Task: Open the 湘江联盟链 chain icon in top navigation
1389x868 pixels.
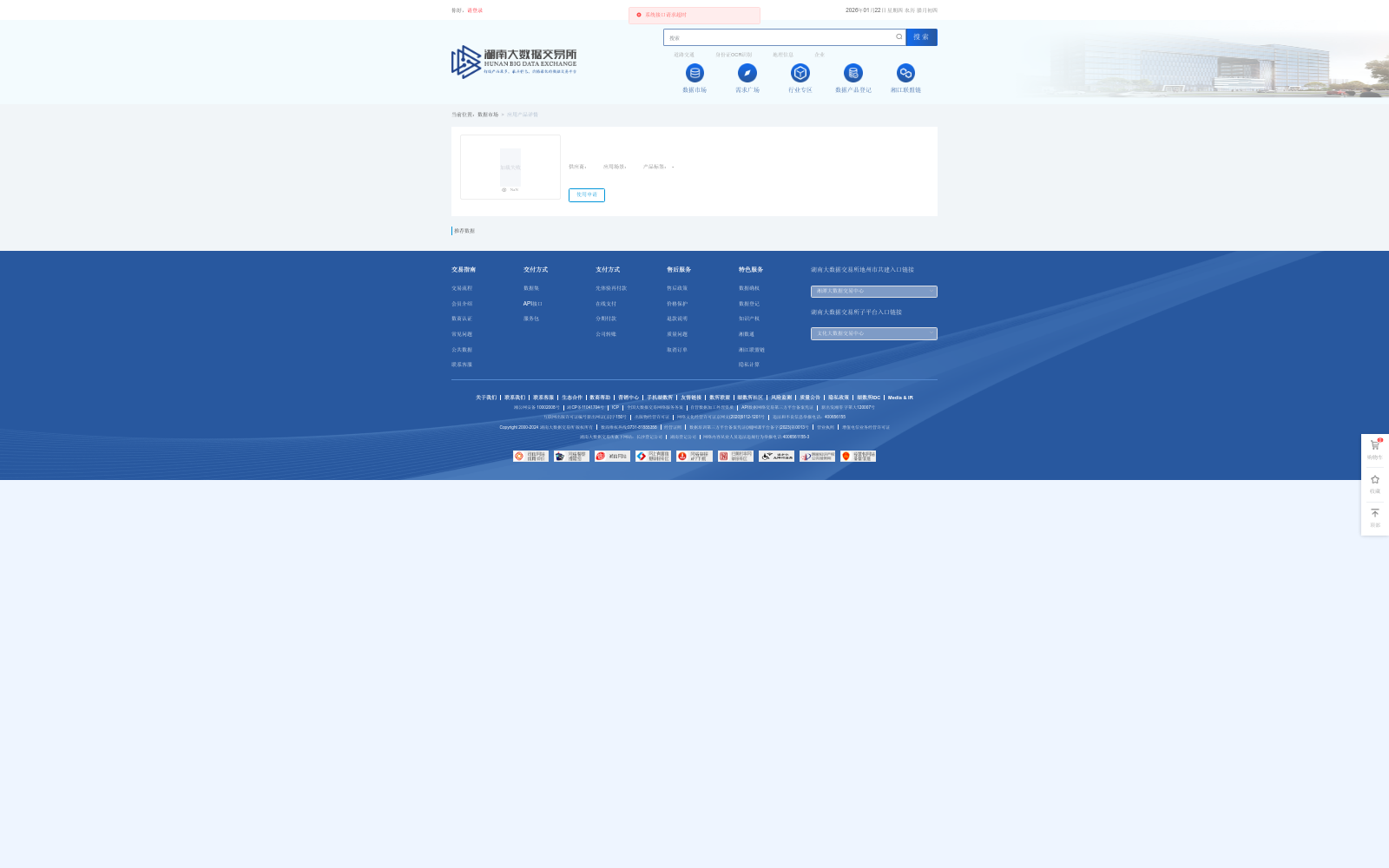Action: [x=905, y=73]
